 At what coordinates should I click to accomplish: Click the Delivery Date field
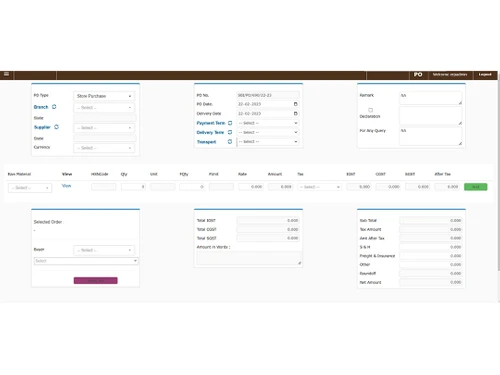(x=268, y=113)
